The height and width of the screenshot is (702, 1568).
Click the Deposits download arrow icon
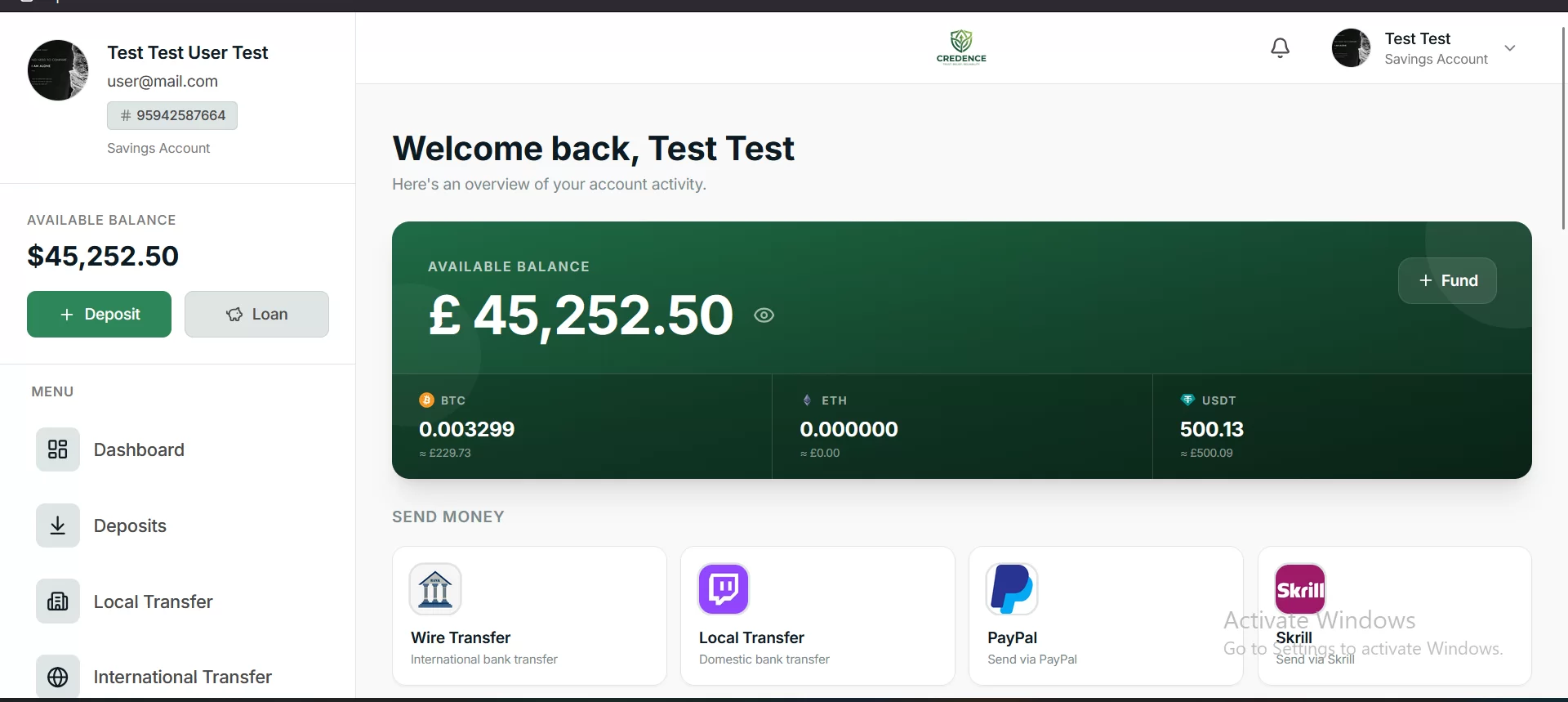click(x=58, y=525)
